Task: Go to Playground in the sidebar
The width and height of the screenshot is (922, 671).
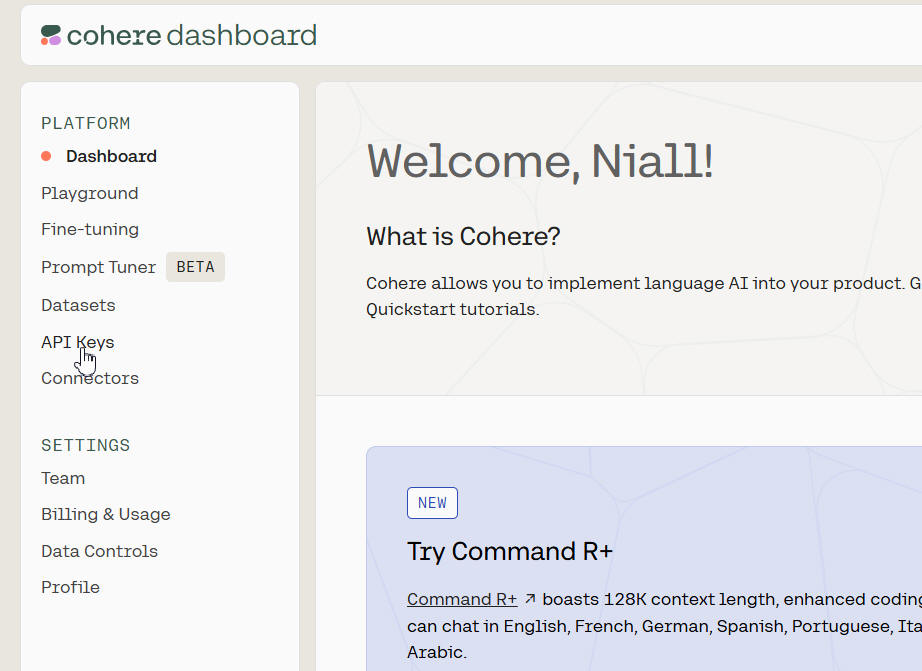Action: click(90, 193)
